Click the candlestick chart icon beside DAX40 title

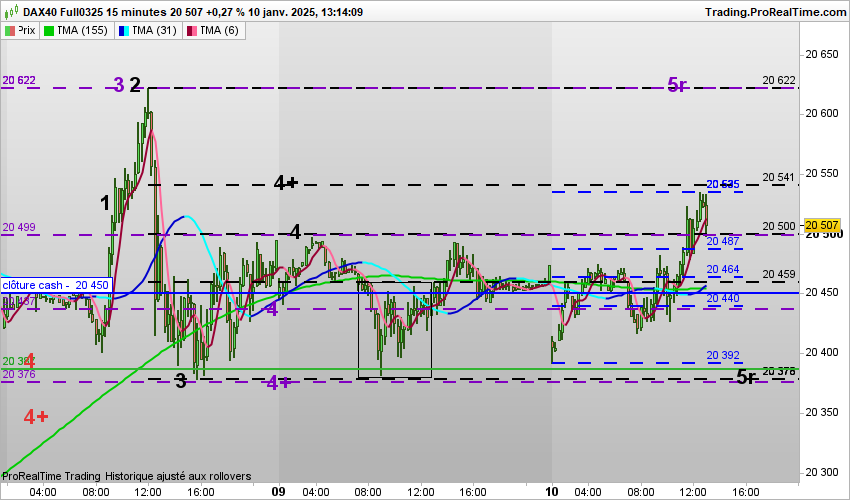(x=11, y=11)
